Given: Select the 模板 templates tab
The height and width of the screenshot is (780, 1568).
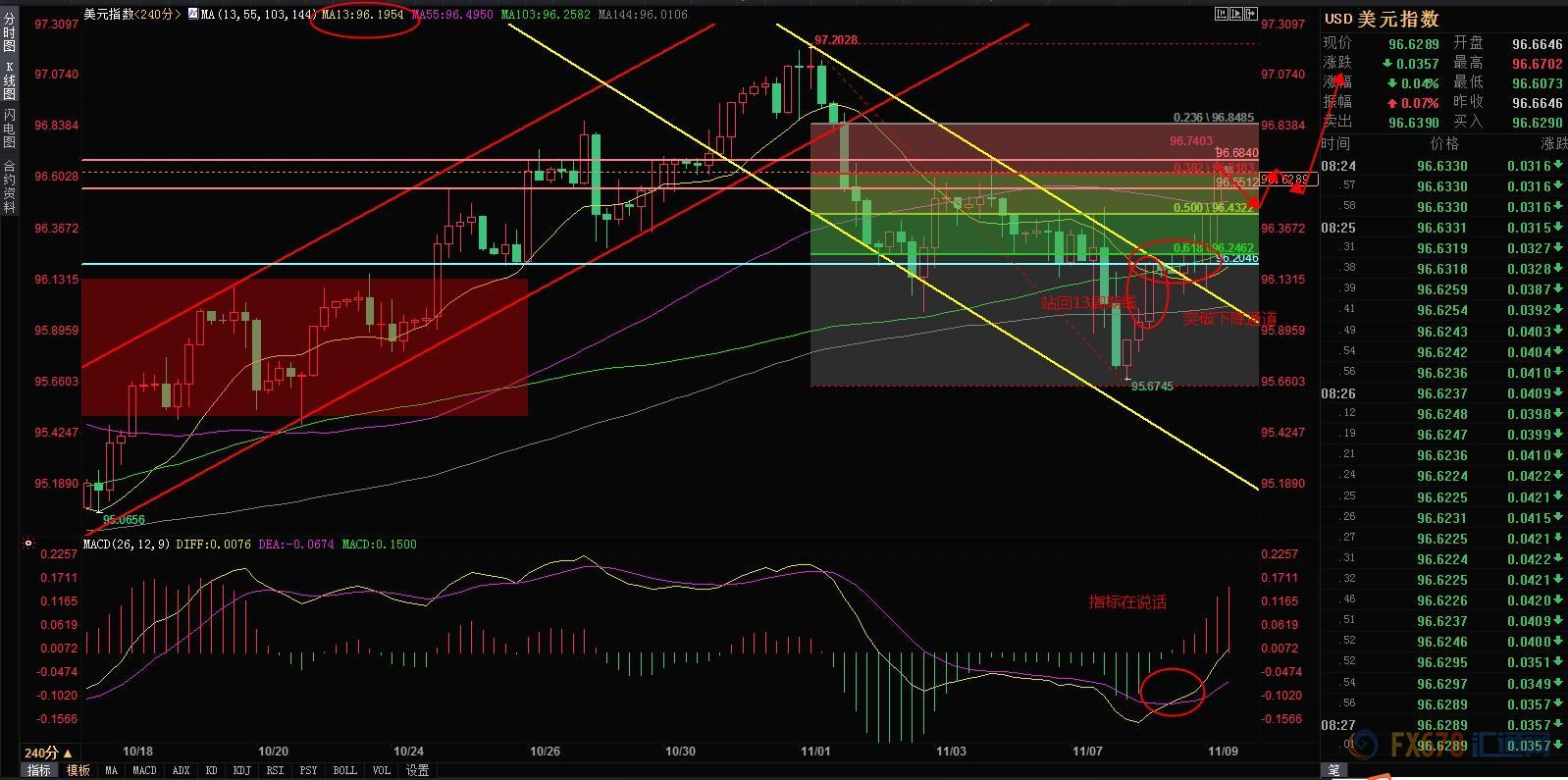Looking at the screenshot, I should pyautogui.click(x=78, y=770).
